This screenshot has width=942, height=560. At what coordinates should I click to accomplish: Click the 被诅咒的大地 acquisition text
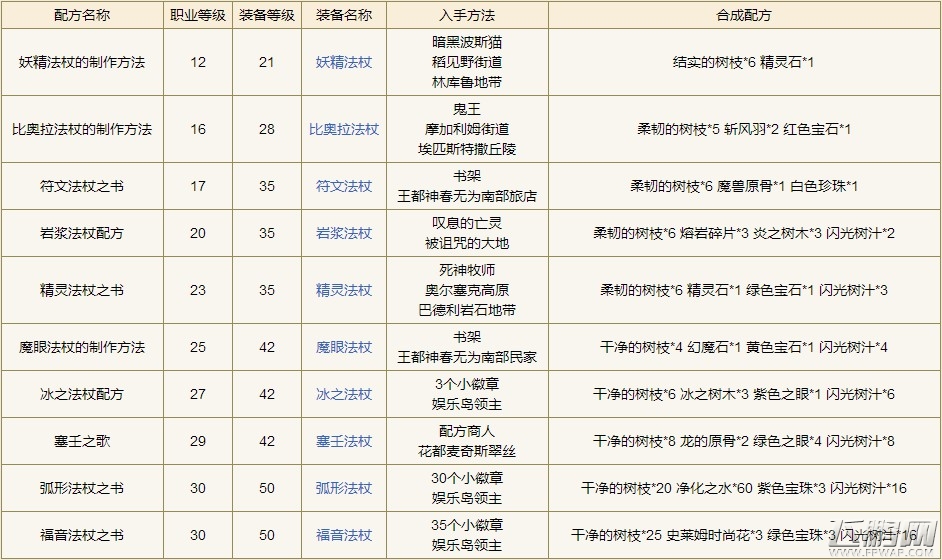pos(467,243)
